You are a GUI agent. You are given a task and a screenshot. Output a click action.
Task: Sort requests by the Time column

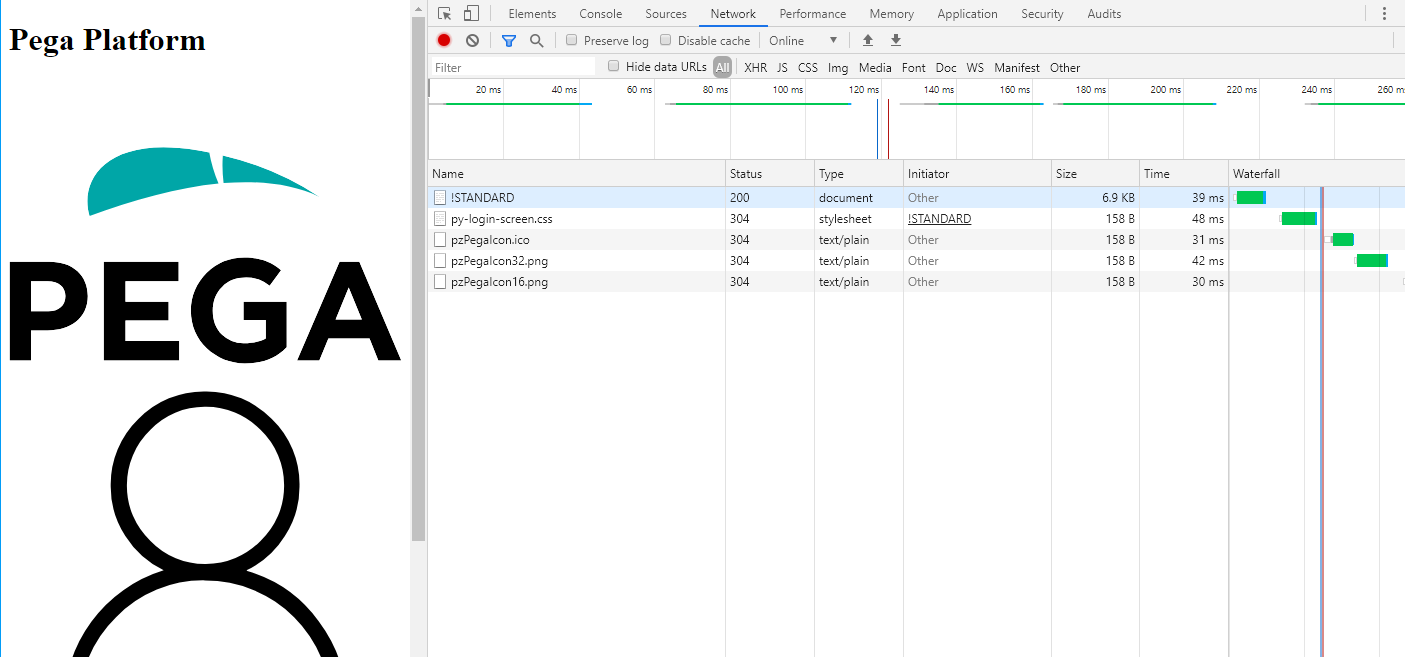pos(1184,174)
